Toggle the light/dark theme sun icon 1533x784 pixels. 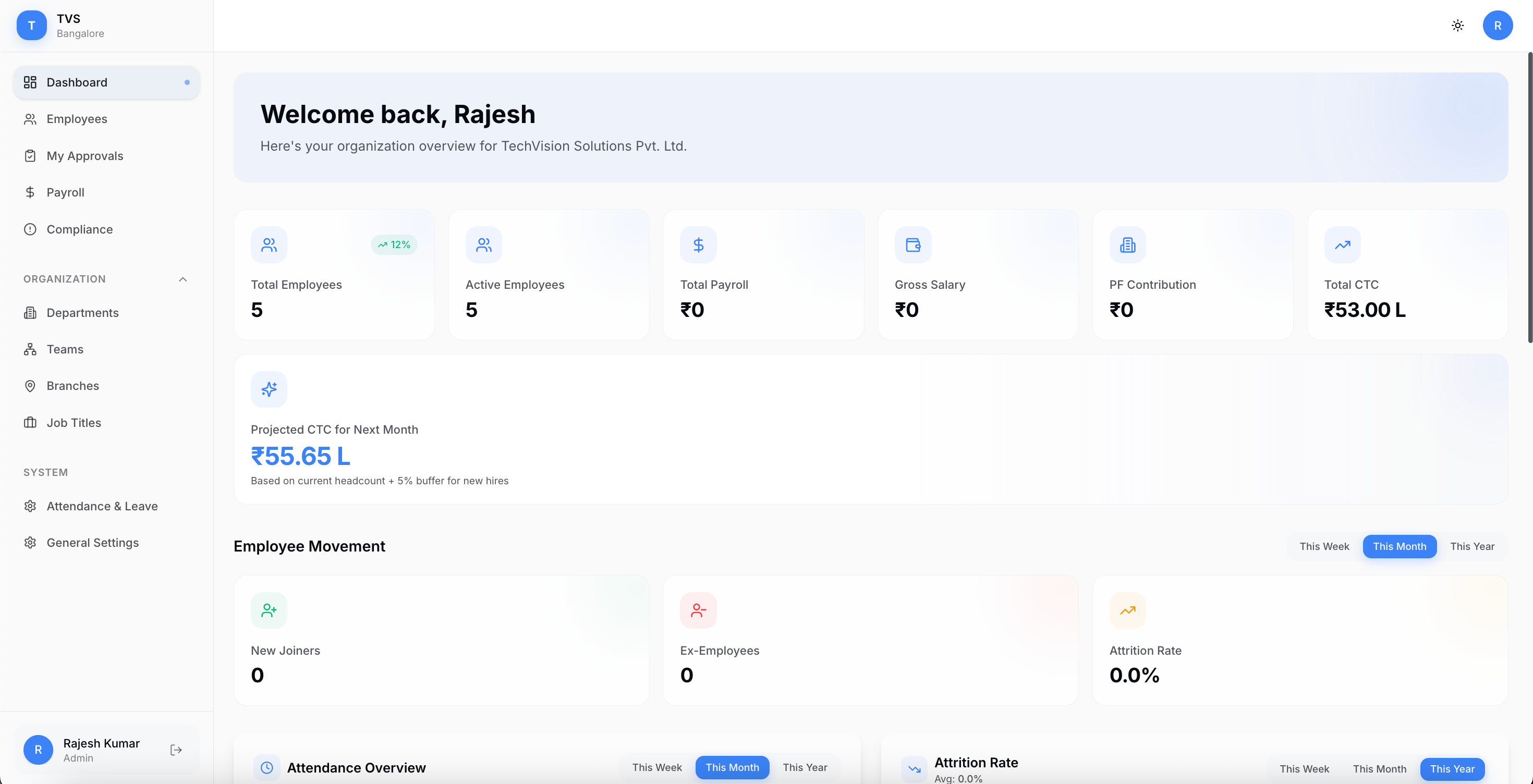click(x=1457, y=26)
